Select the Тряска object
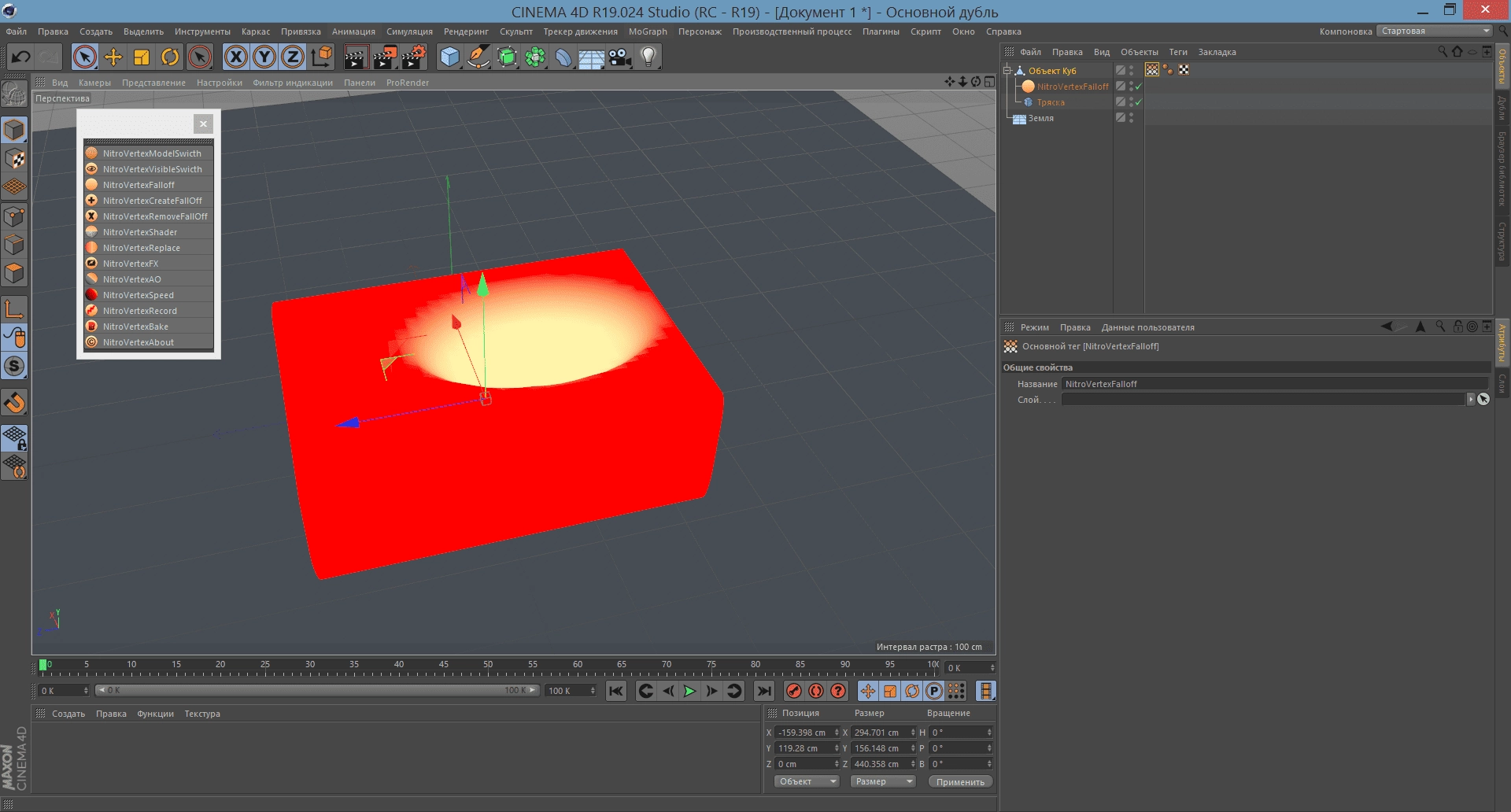This screenshot has width=1511, height=812. point(1051,102)
